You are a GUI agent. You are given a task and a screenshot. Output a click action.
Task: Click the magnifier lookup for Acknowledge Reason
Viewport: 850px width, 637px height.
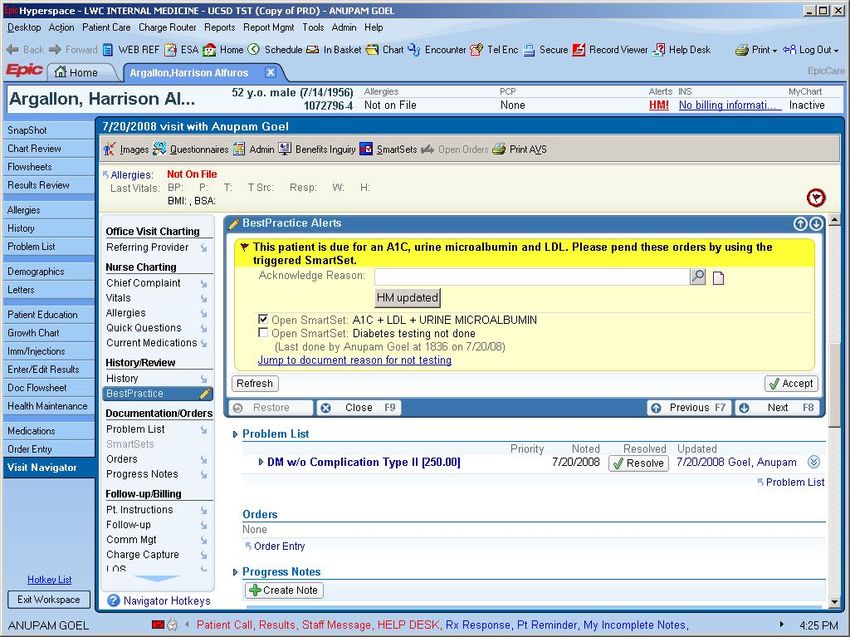tap(698, 277)
